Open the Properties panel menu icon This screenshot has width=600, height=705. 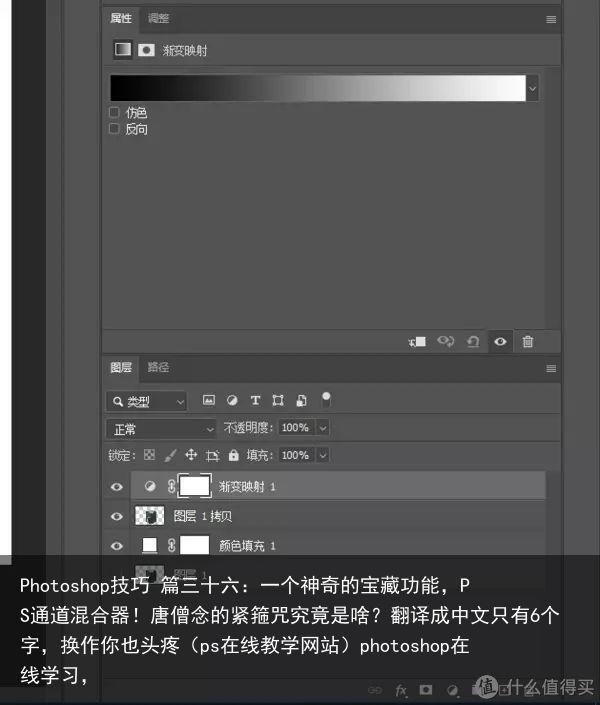coord(551,19)
